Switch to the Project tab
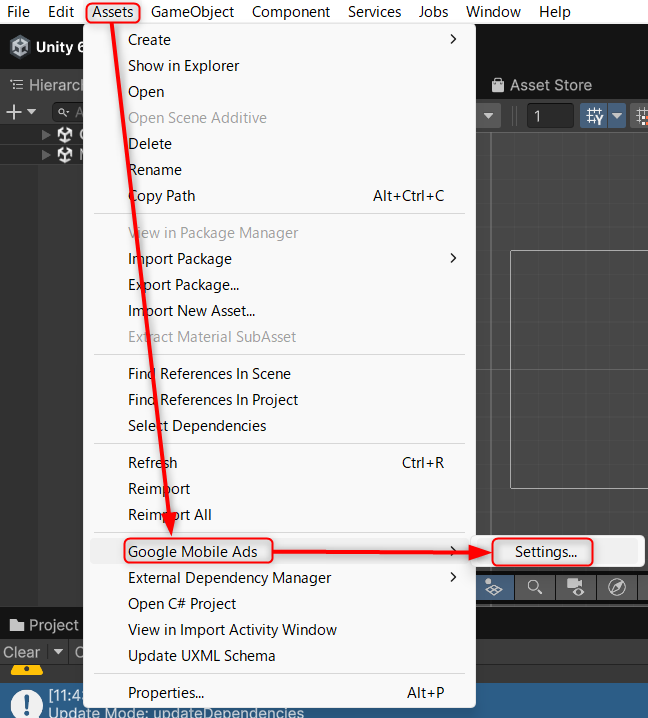The height and width of the screenshot is (718, 648). [44, 625]
